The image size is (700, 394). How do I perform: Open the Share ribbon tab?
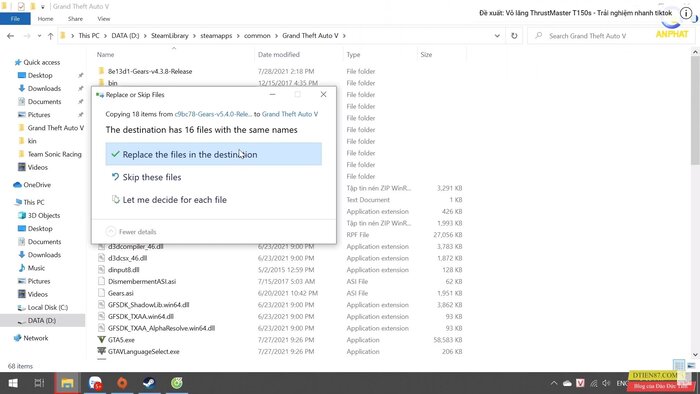point(75,19)
